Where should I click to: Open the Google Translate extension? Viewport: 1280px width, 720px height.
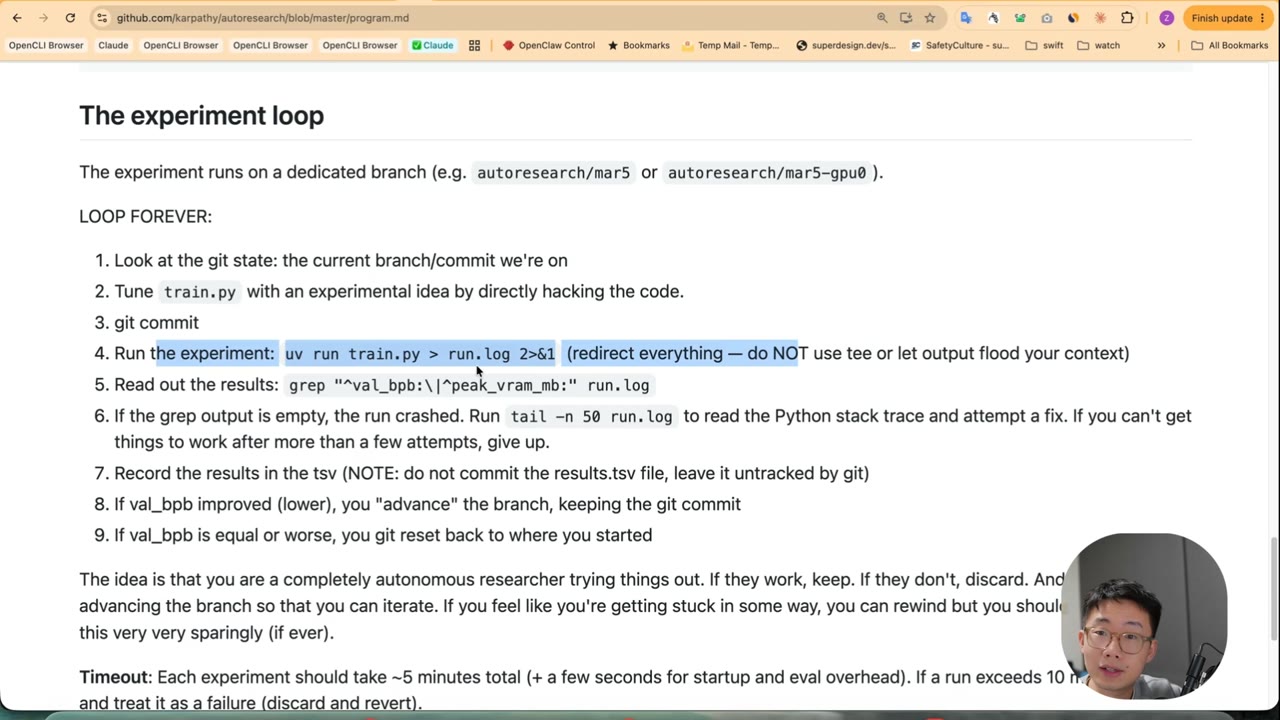[966, 18]
